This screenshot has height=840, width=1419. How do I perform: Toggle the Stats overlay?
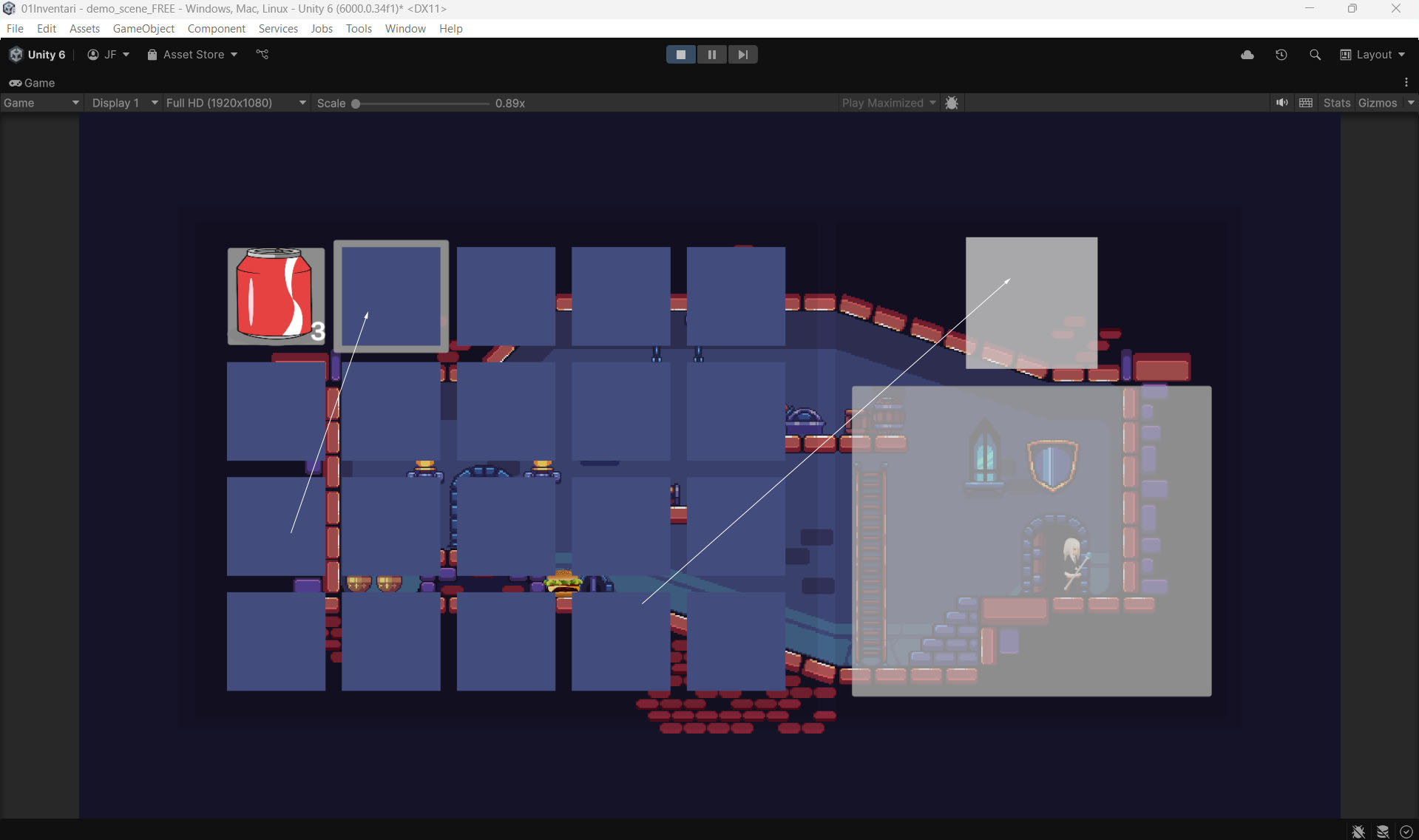tap(1336, 103)
